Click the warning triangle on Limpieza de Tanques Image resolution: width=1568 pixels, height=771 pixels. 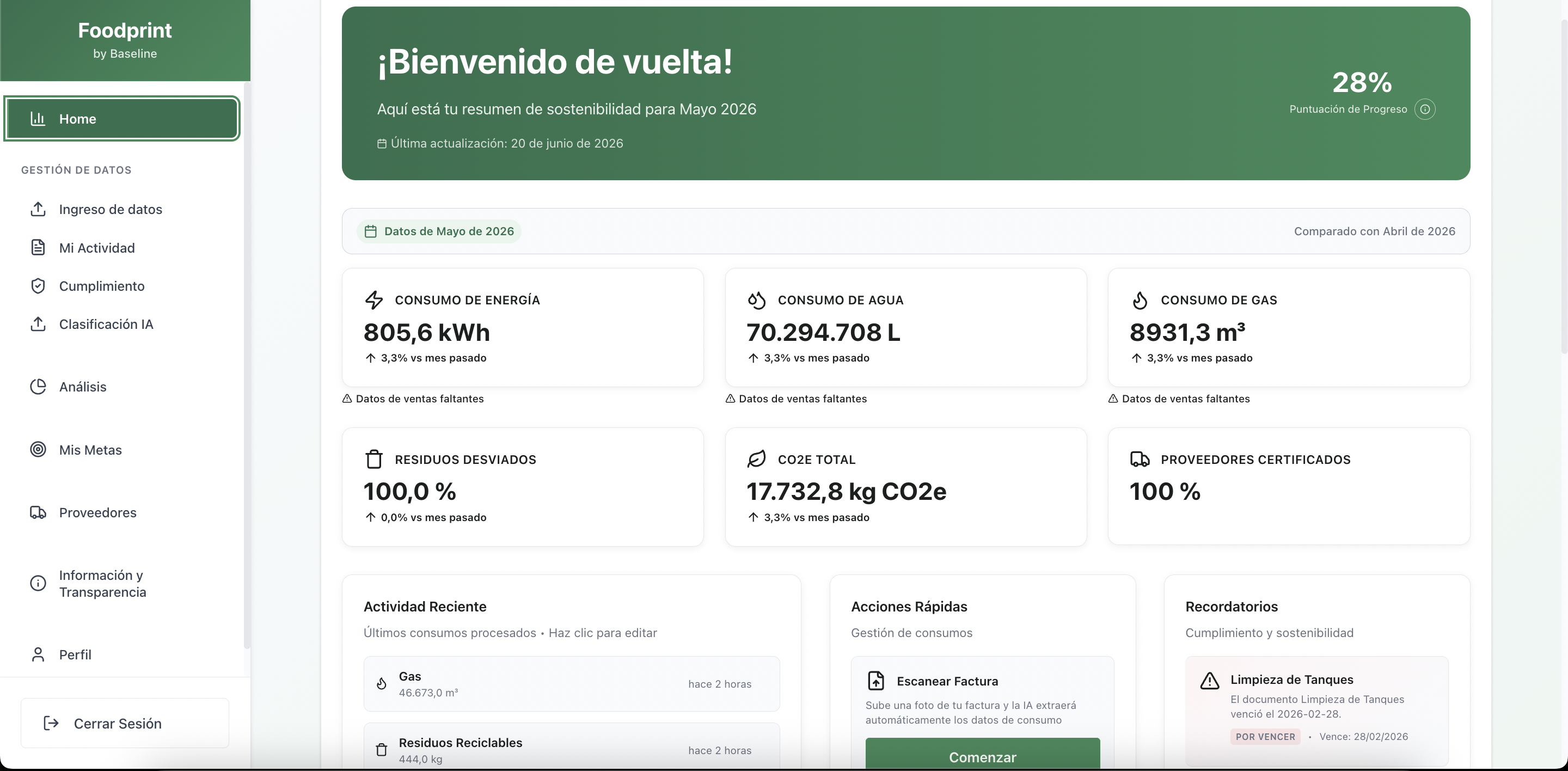(x=1209, y=680)
